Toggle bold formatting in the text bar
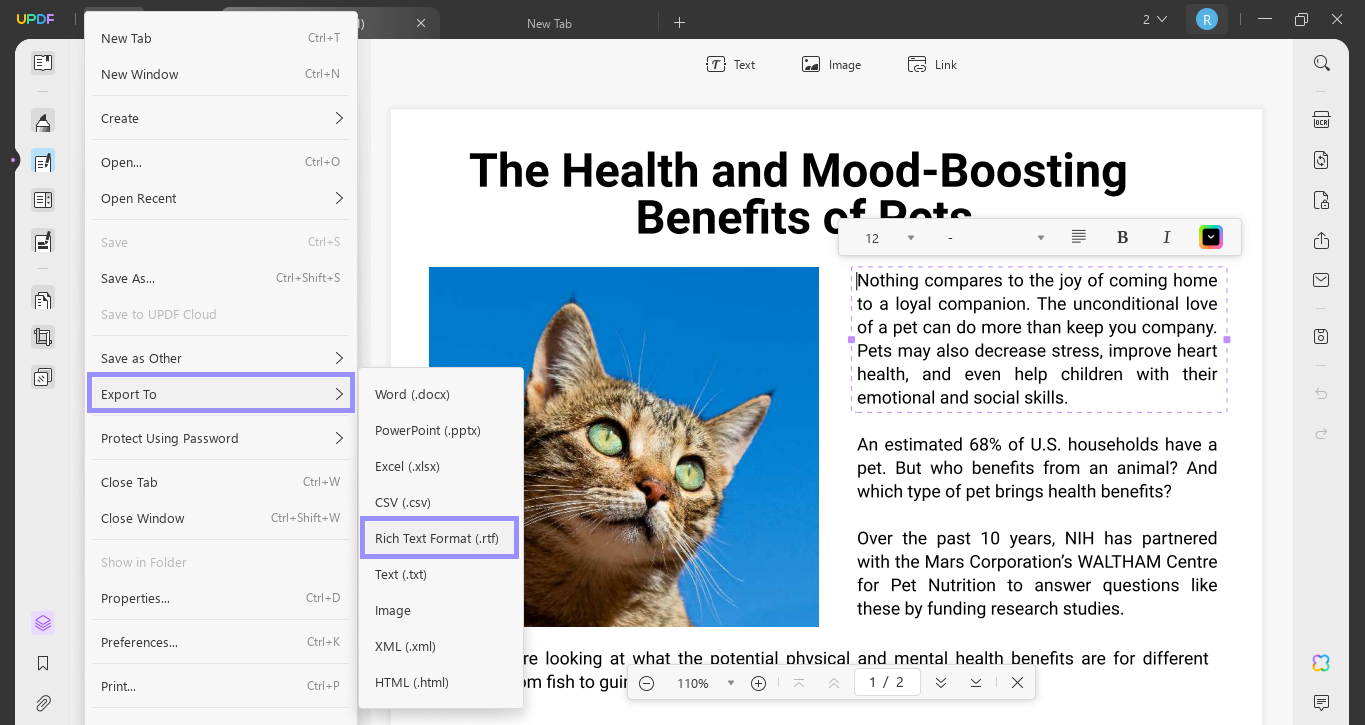The height and width of the screenshot is (725, 1365). pos(1122,237)
